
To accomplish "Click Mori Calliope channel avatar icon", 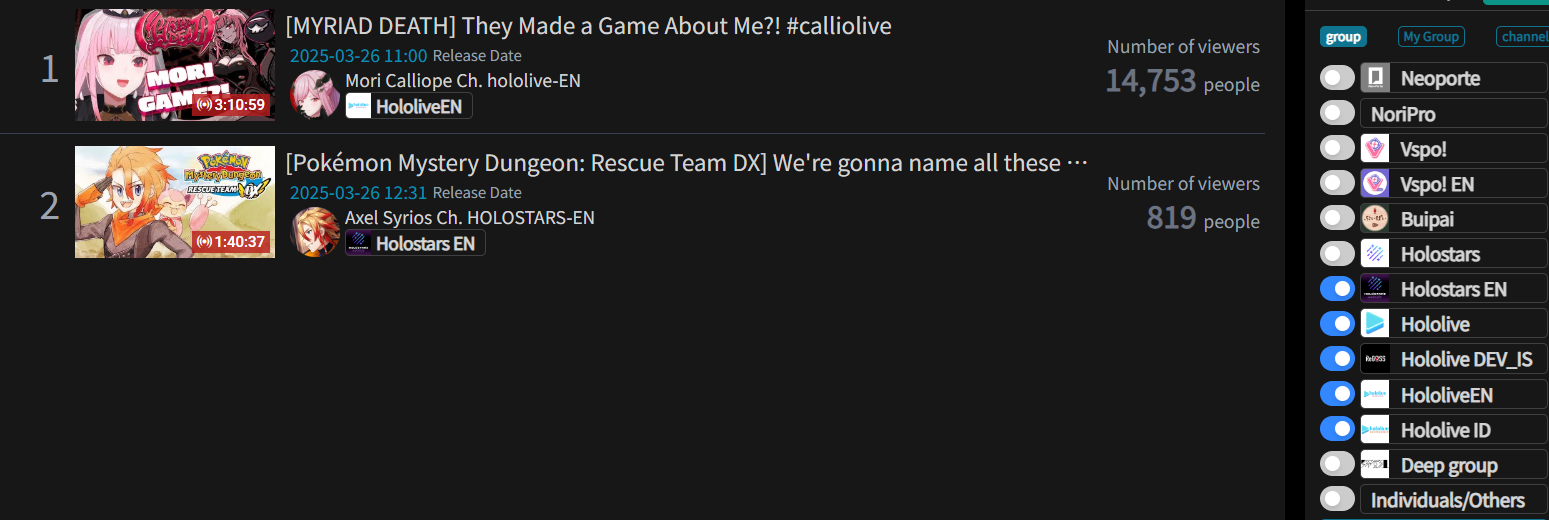I will click(315, 95).
